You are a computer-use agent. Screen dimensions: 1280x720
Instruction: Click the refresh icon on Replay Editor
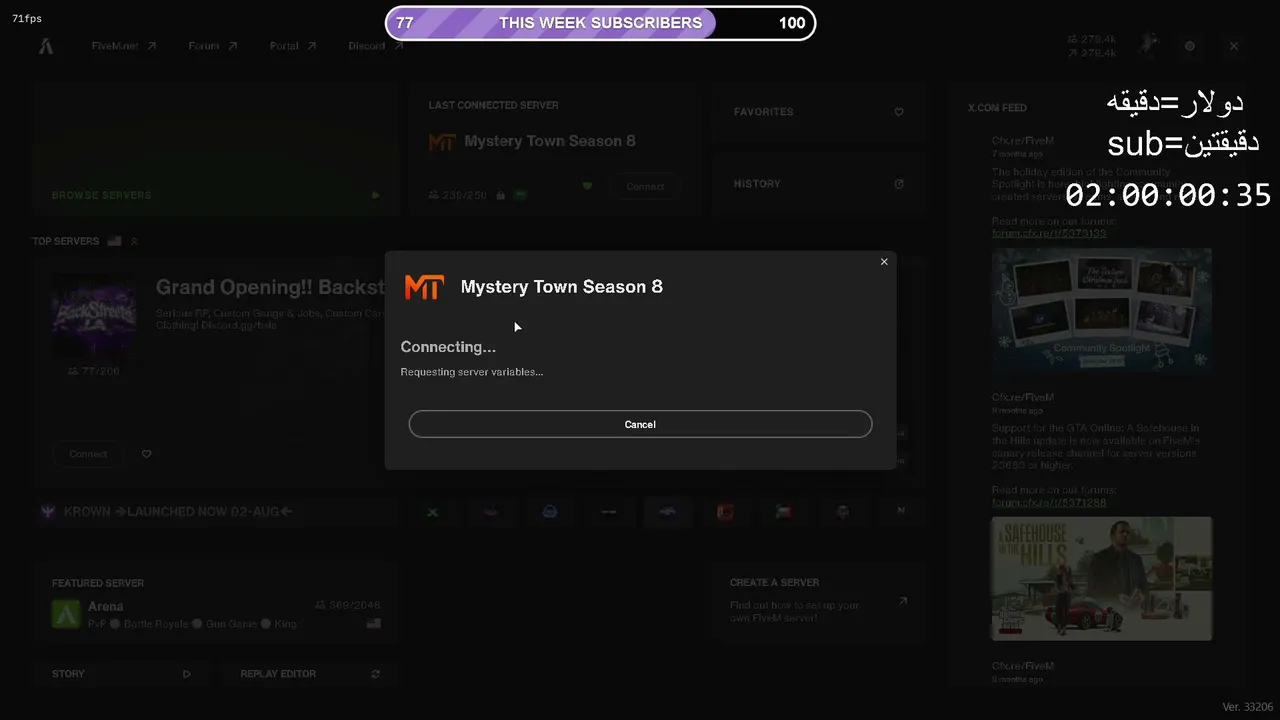(x=376, y=674)
